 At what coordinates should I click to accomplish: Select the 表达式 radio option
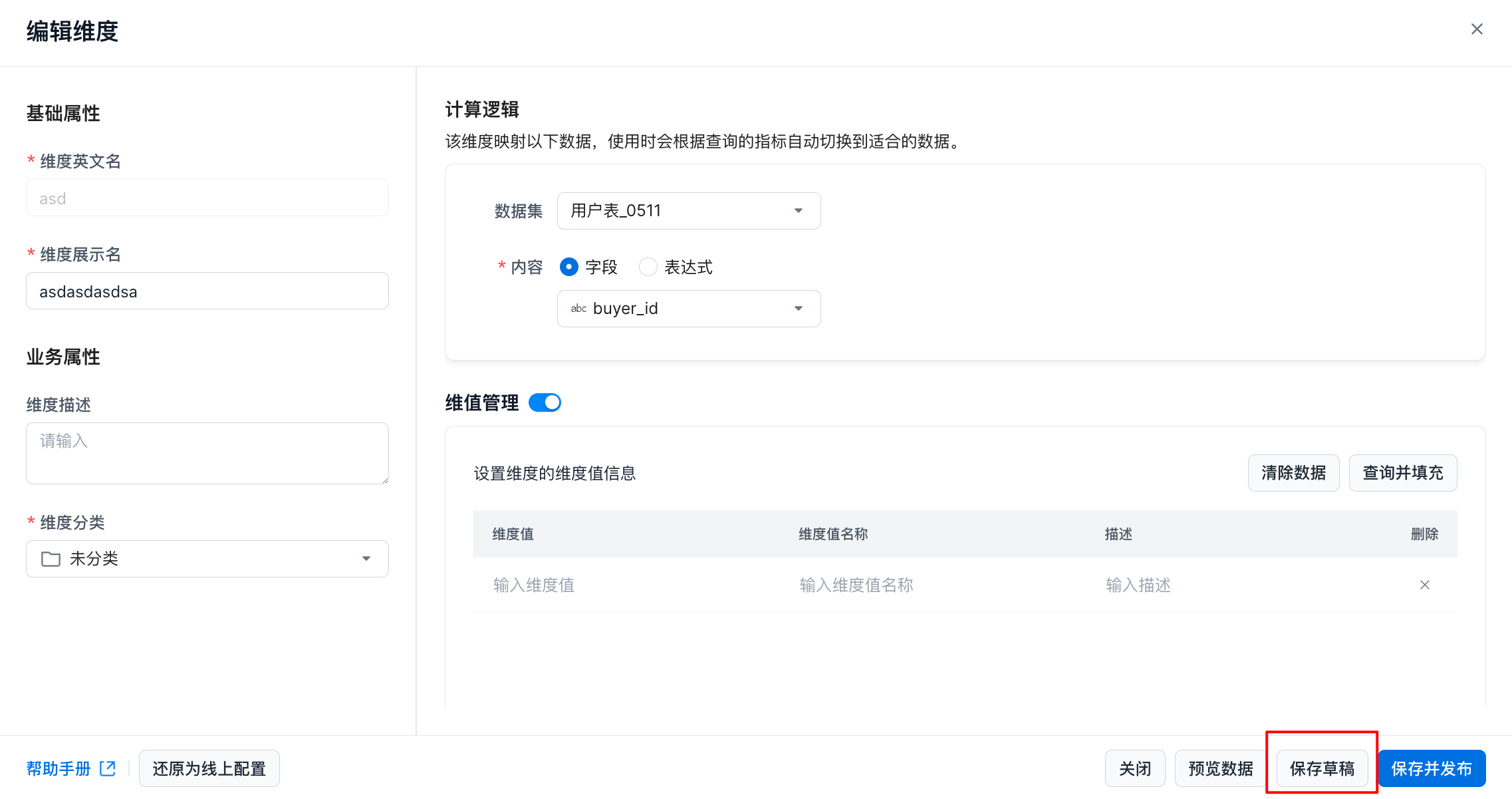(x=648, y=267)
